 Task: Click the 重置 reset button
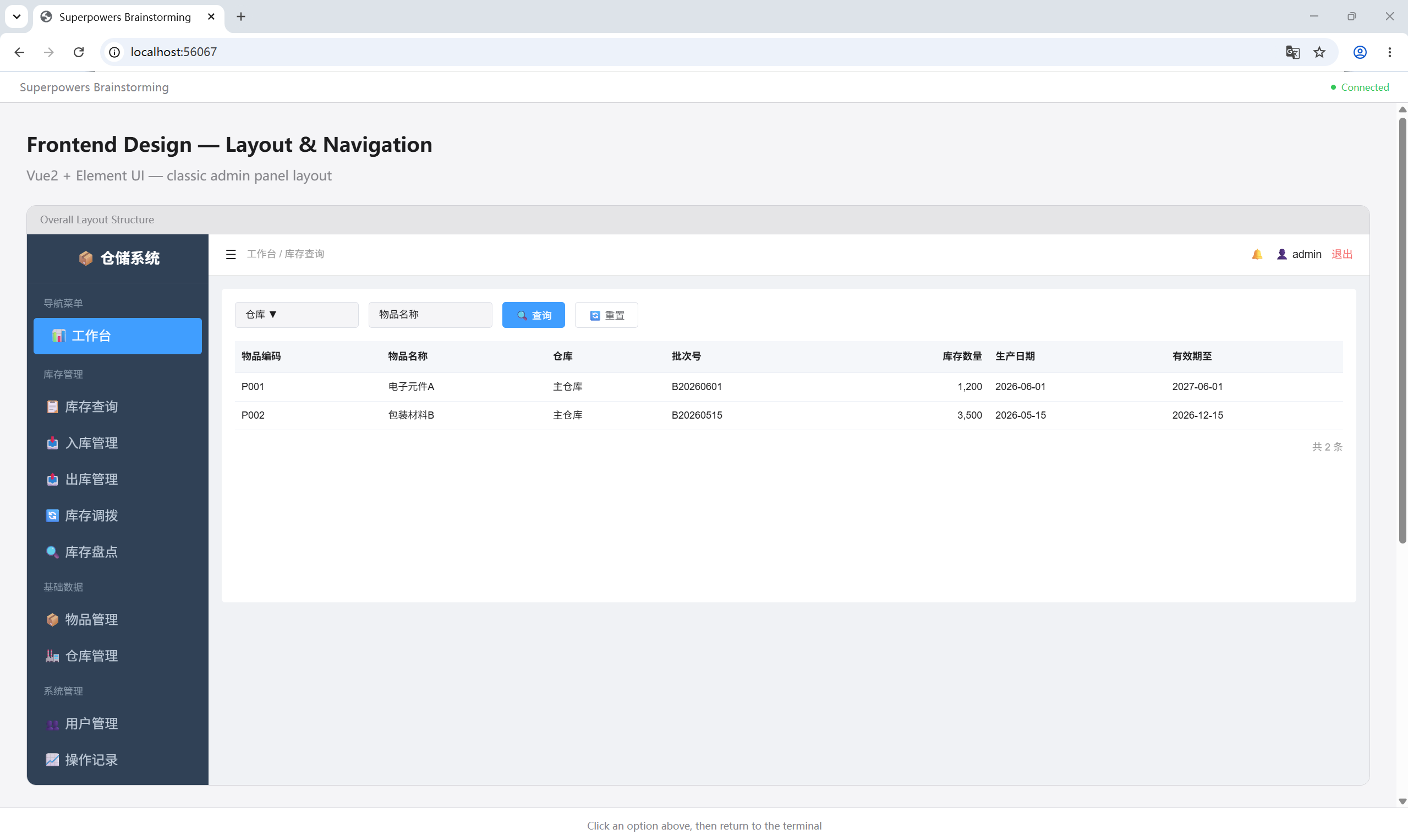[606, 315]
